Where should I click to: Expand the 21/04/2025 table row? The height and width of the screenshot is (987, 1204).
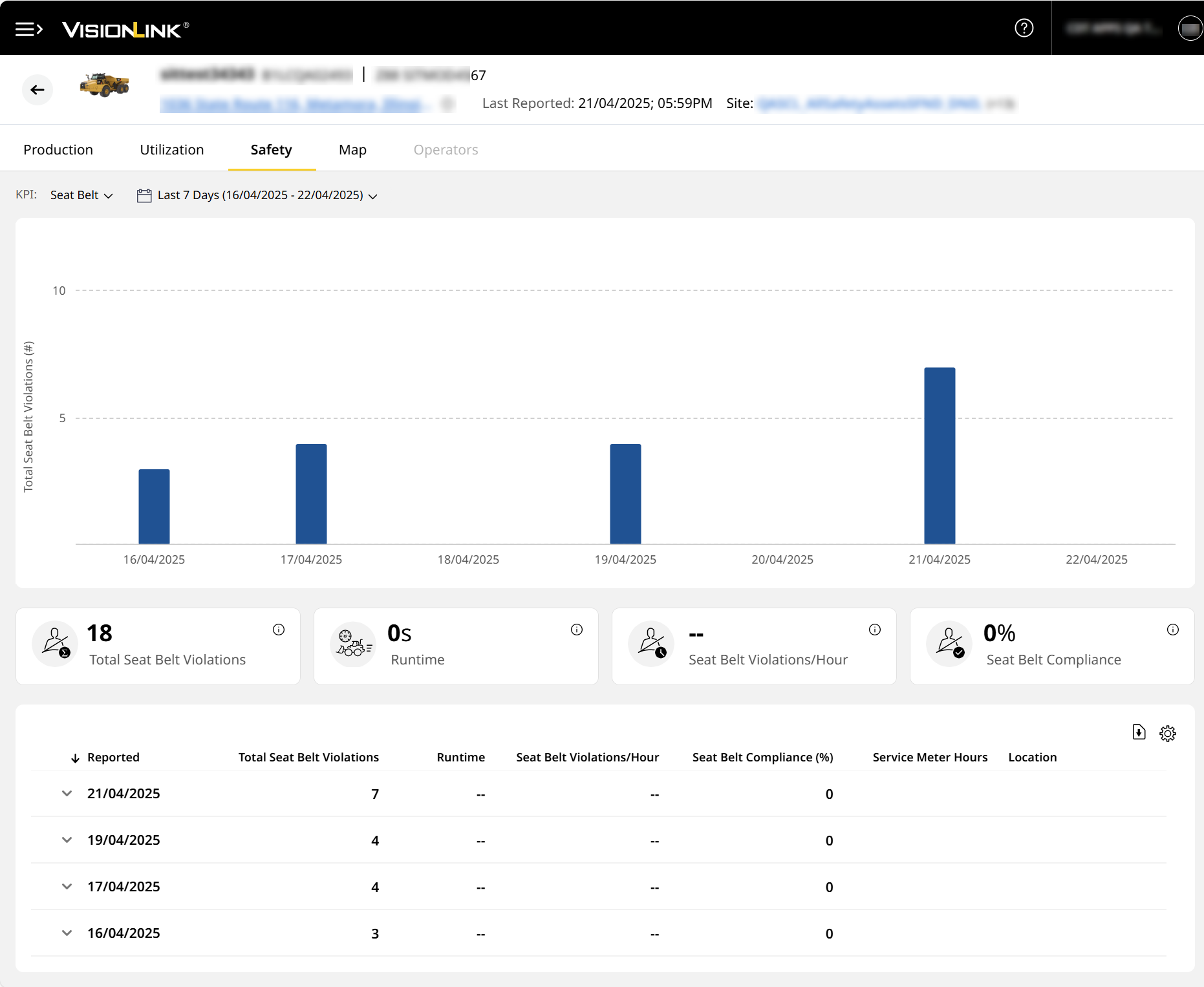tap(67, 793)
